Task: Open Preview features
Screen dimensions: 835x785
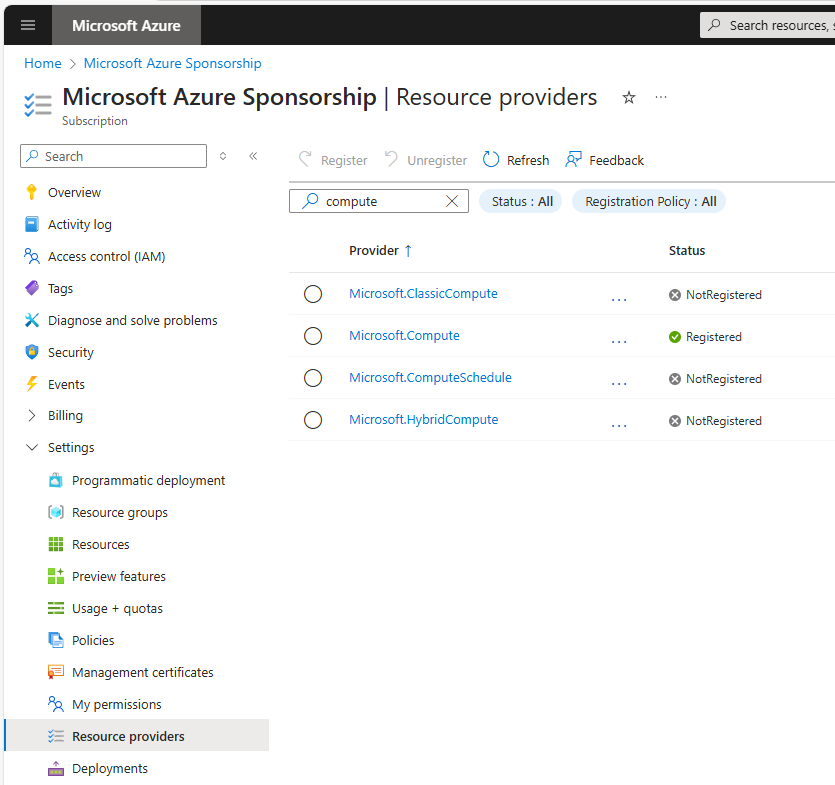Action: [x=119, y=576]
